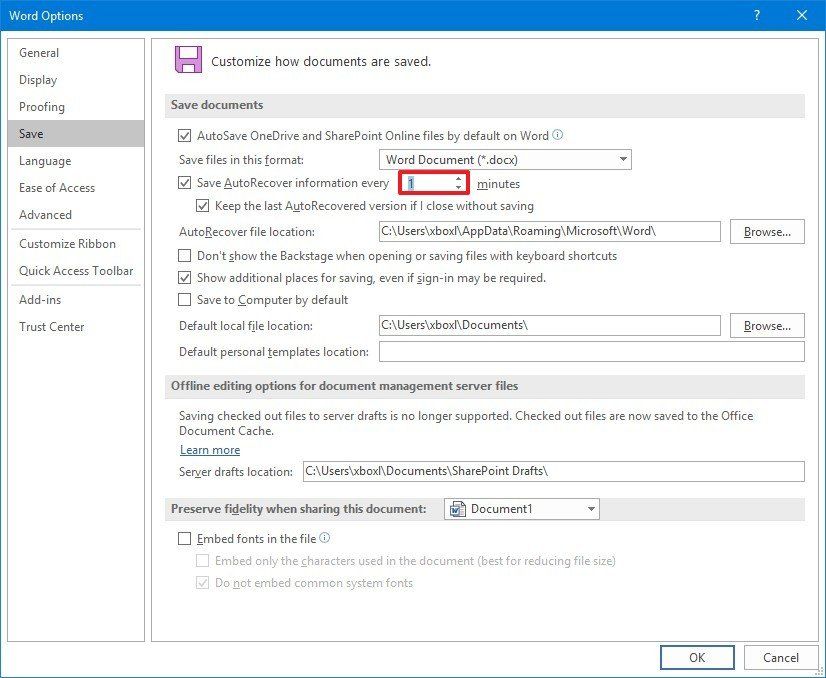Click the Default personal templates location field
Viewport: 826px width, 678px height.
tap(590, 351)
